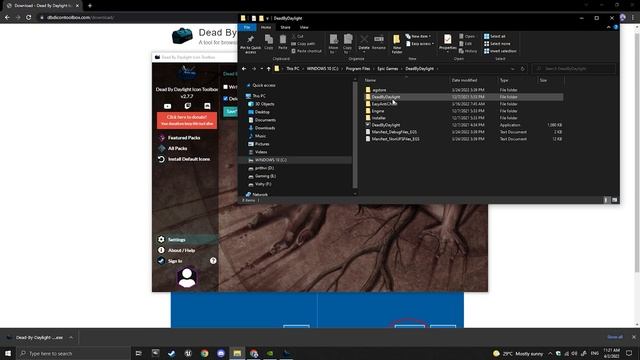Click Paste shortcut in ribbon
640x360 pixels.
pyautogui.click(x=307, y=51)
